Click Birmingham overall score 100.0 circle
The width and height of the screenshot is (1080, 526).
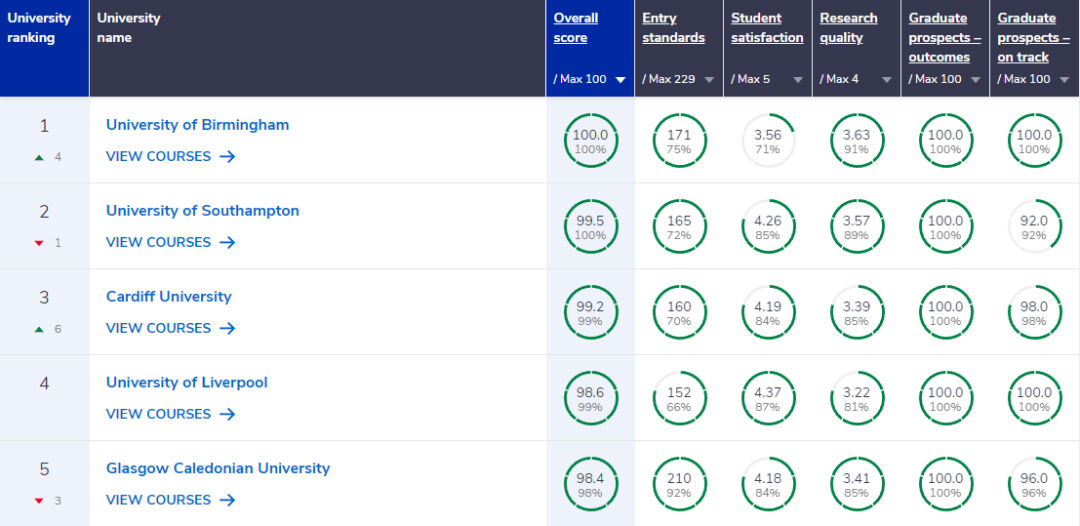coord(591,140)
